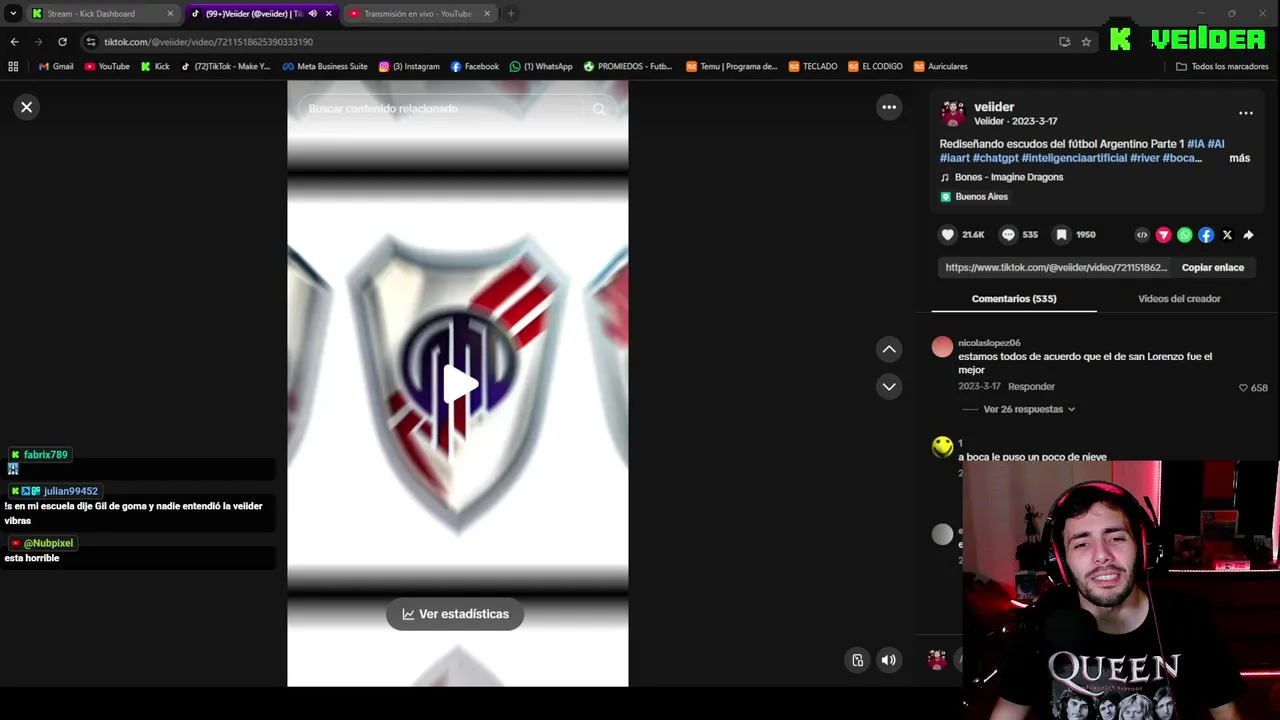Send to friends with the red arrow icon
This screenshot has height=720, width=1280.
tap(1163, 235)
